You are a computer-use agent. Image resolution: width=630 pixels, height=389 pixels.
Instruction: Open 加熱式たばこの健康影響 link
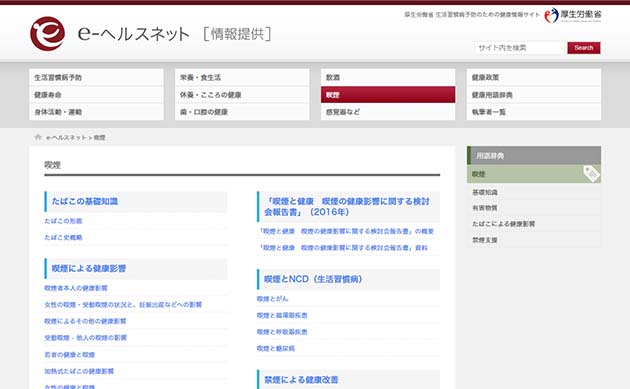tap(79, 371)
